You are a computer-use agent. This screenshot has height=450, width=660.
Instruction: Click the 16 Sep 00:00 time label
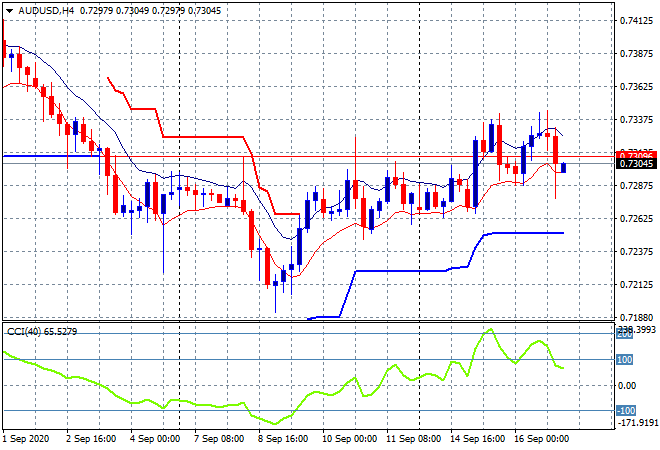click(x=541, y=439)
